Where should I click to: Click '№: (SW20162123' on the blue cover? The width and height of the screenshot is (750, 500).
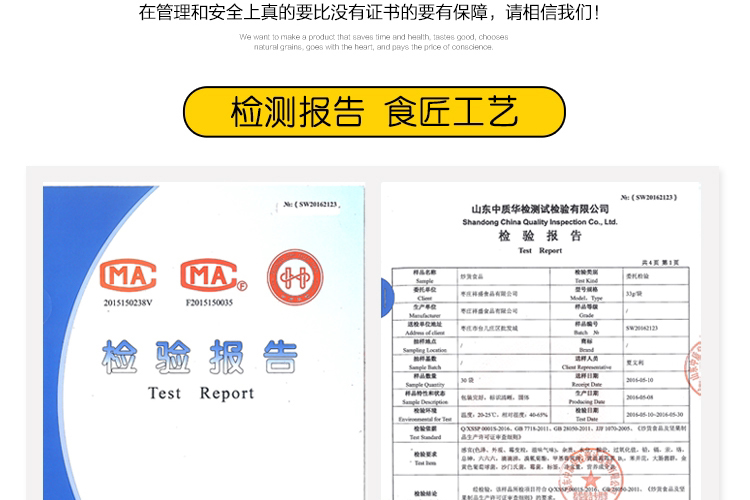[x=312, y=204]
